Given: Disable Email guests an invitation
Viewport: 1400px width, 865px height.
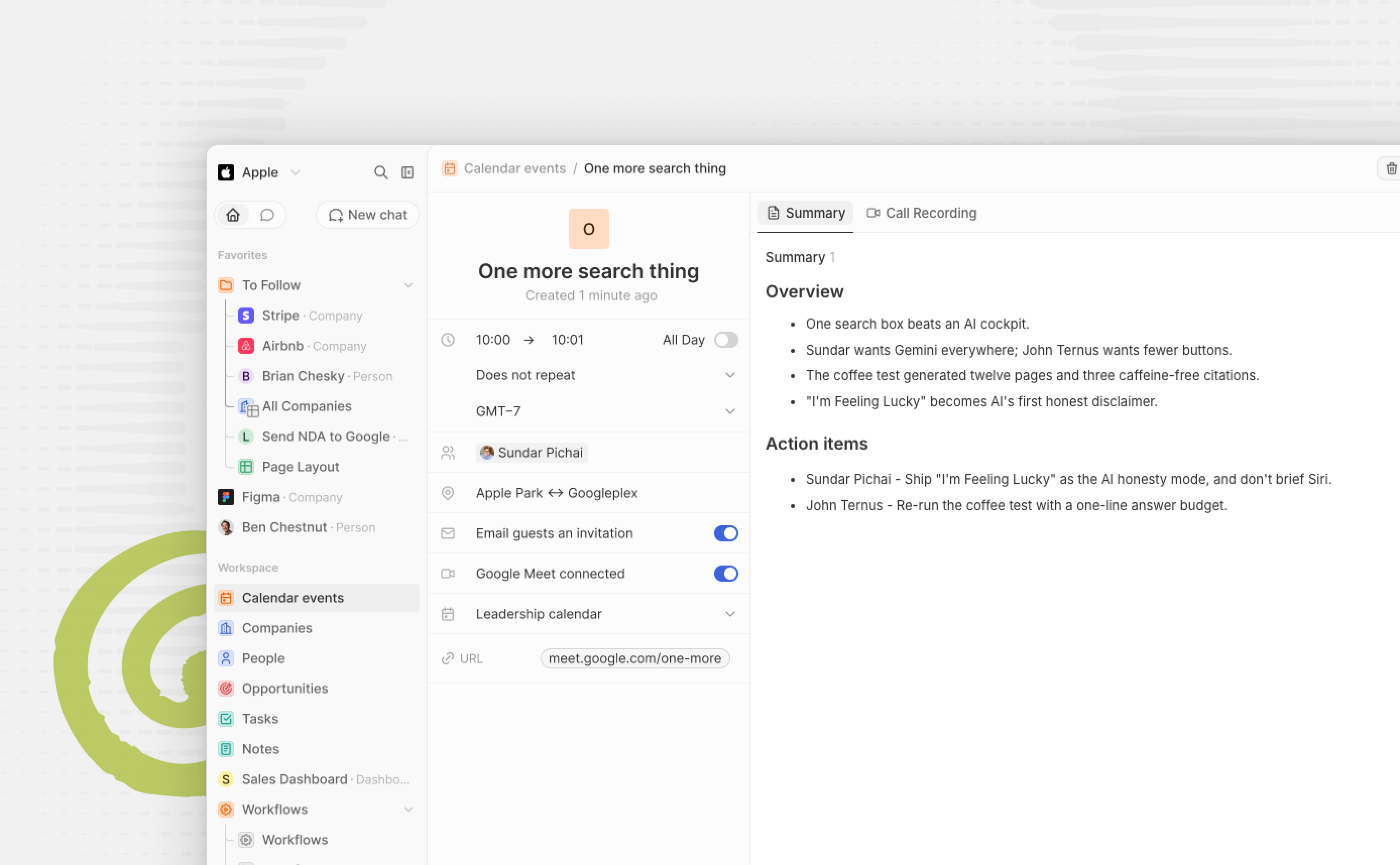Looking at the screenshot, I should [726, 533].
